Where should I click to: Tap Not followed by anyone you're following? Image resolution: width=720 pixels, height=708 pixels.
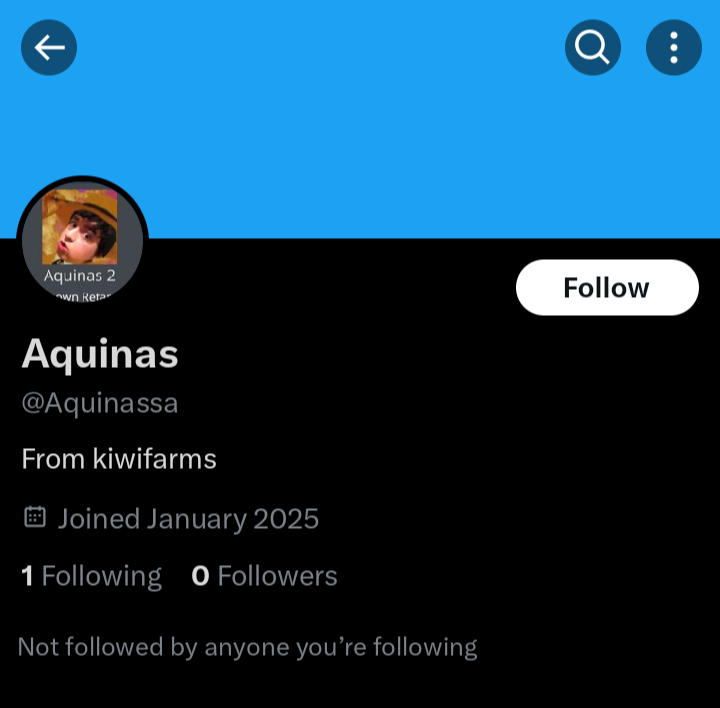click(247, 647)
